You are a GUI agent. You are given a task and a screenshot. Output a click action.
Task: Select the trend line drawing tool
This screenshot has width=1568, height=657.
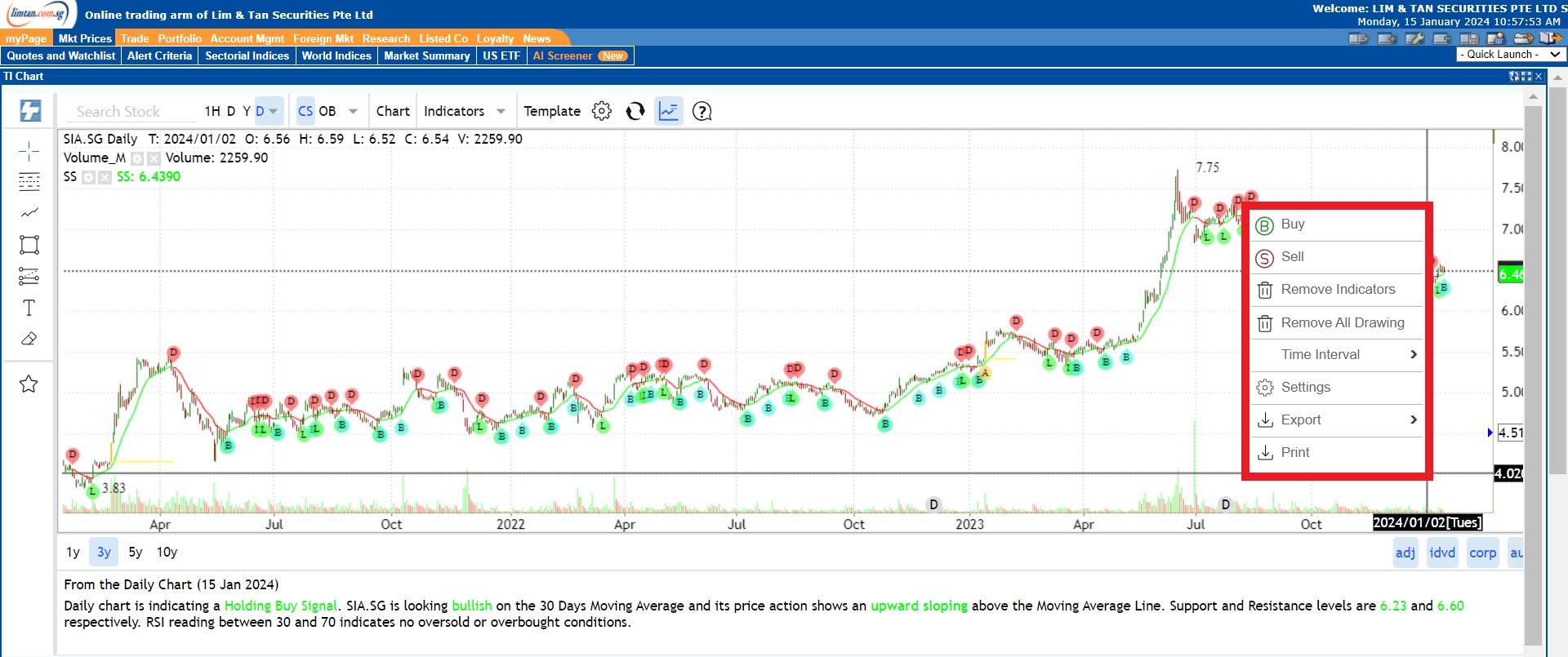[29, 213]
